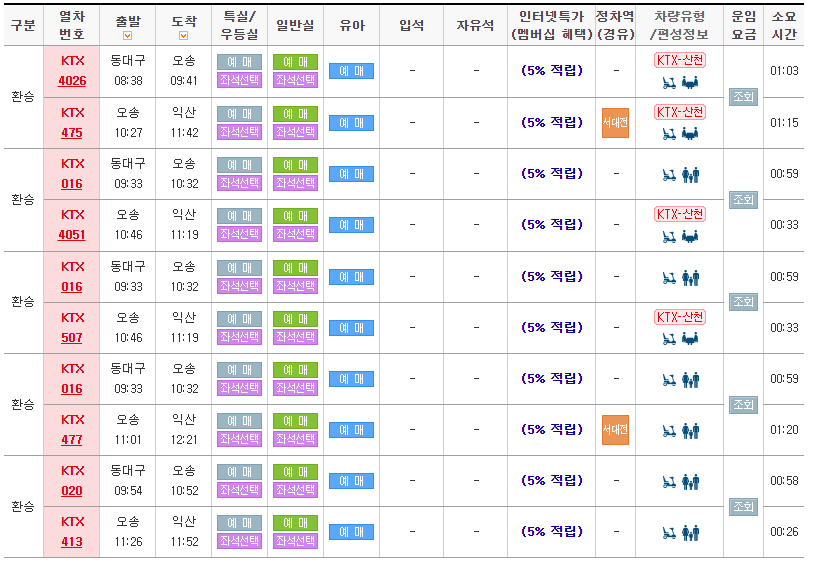Select 일반실 좌석선택 for KTX 507
Viewport: 820px width, 566px height.
point(295,337)
